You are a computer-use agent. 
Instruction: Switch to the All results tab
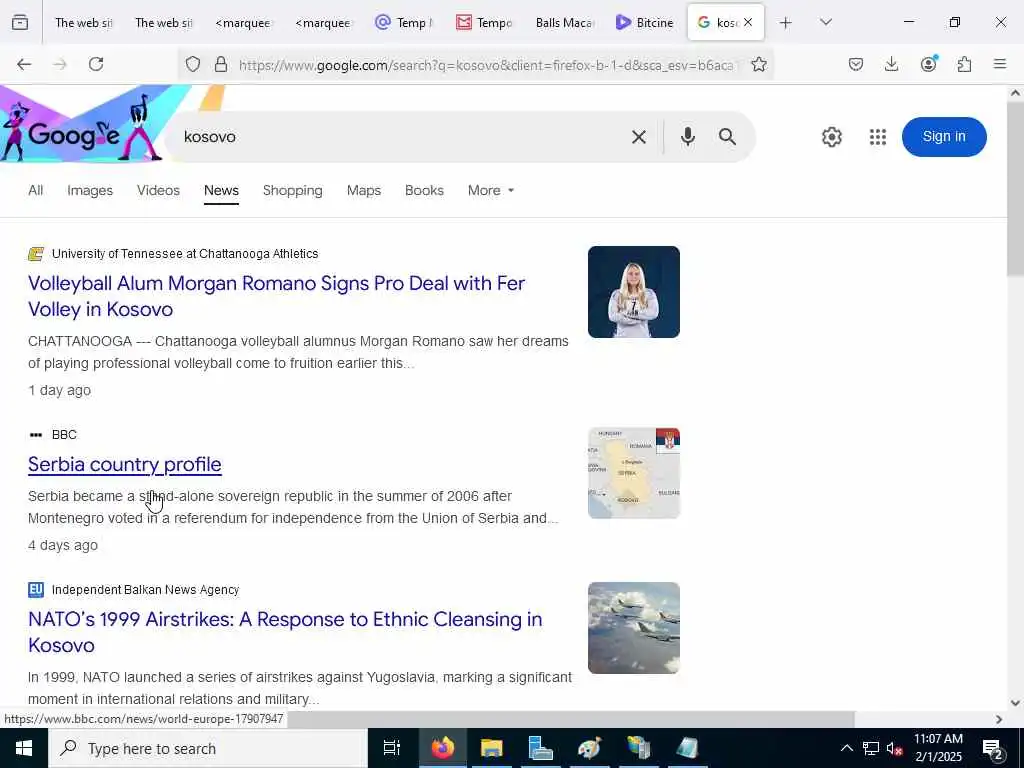(36, 190)
